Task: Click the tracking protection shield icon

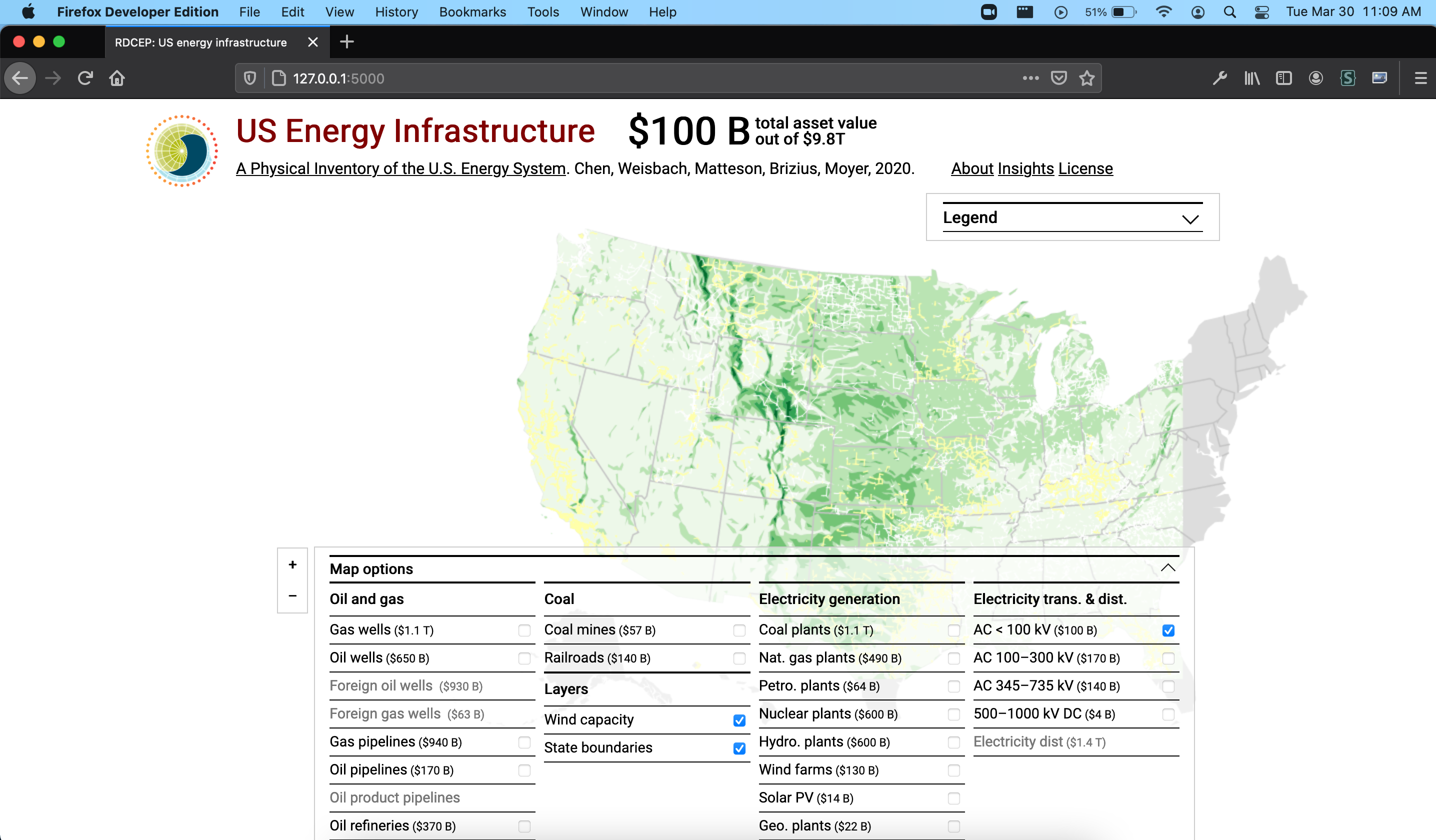Action: tap(249, 78)
